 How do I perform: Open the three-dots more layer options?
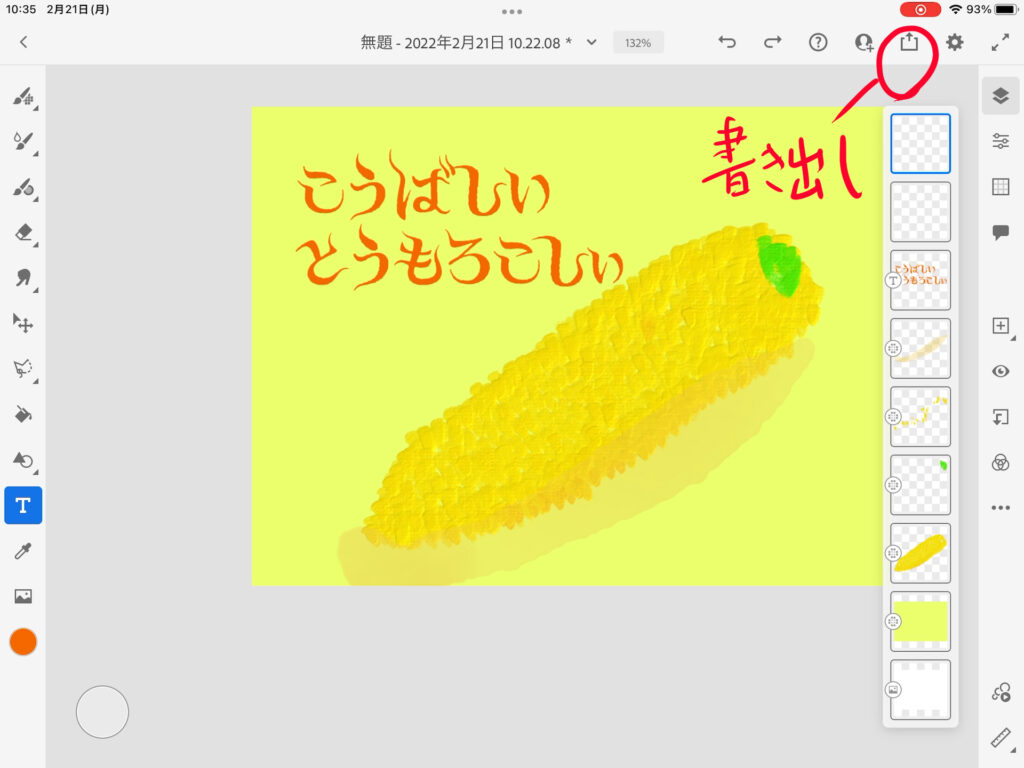click(1000, 508)
